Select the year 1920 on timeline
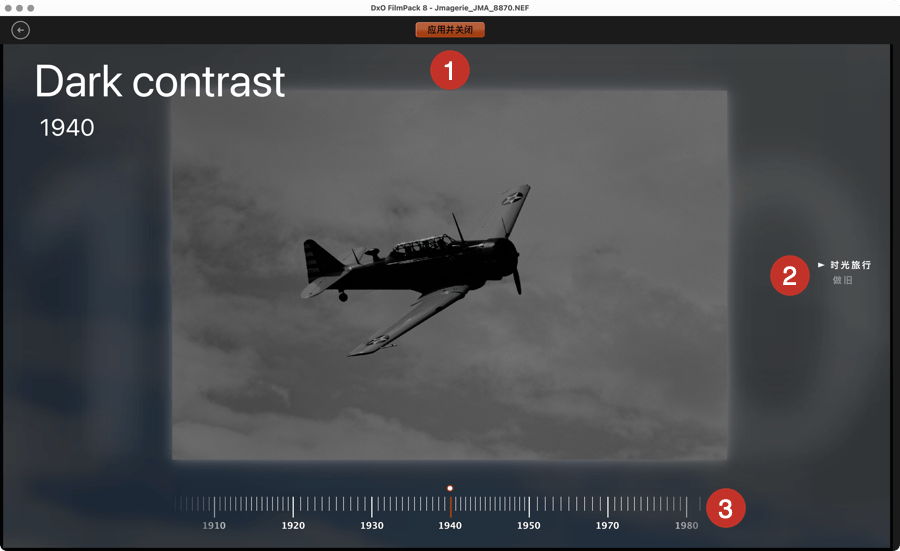 [293, 525]
